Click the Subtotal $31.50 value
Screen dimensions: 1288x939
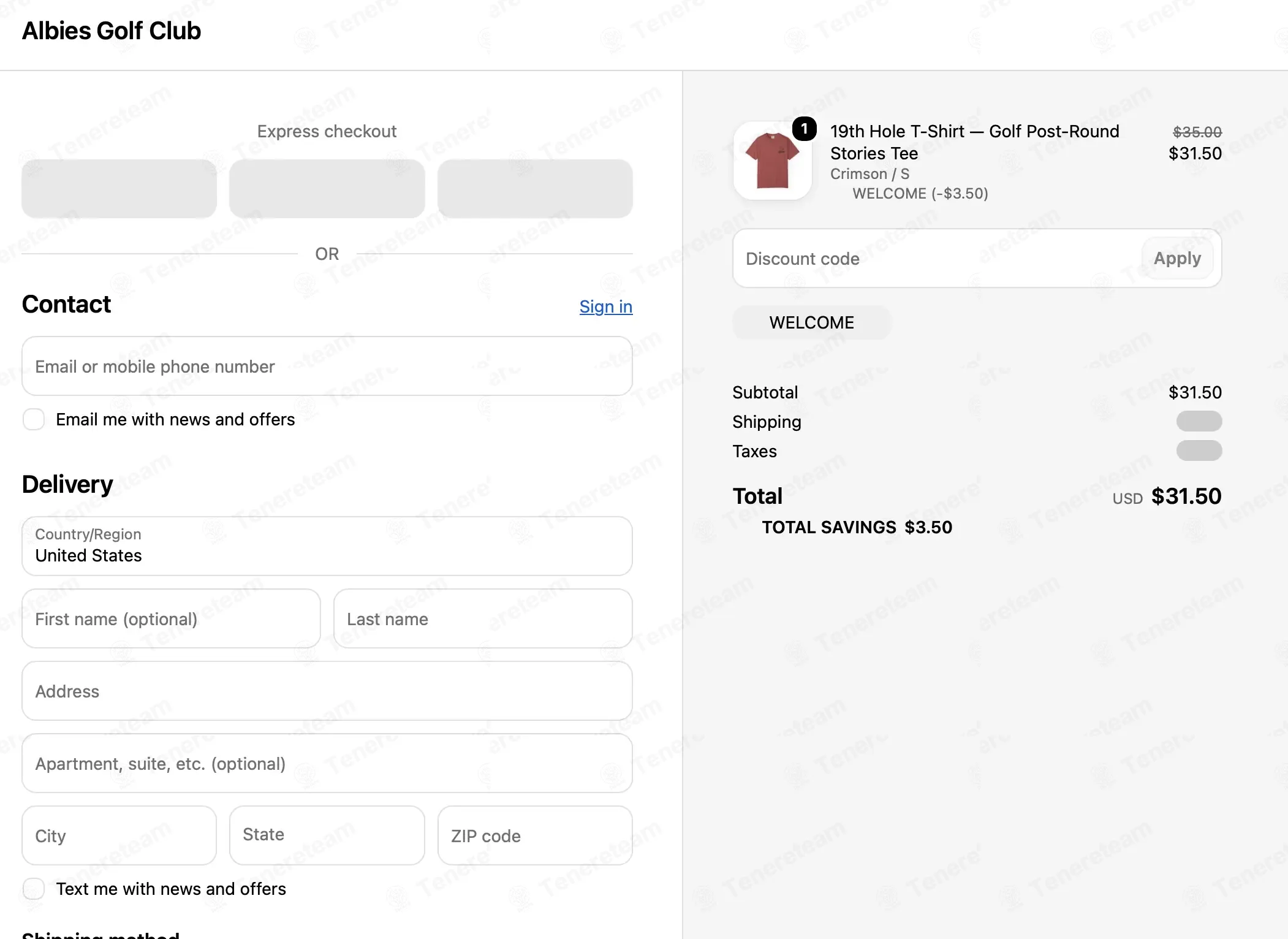1195,392
